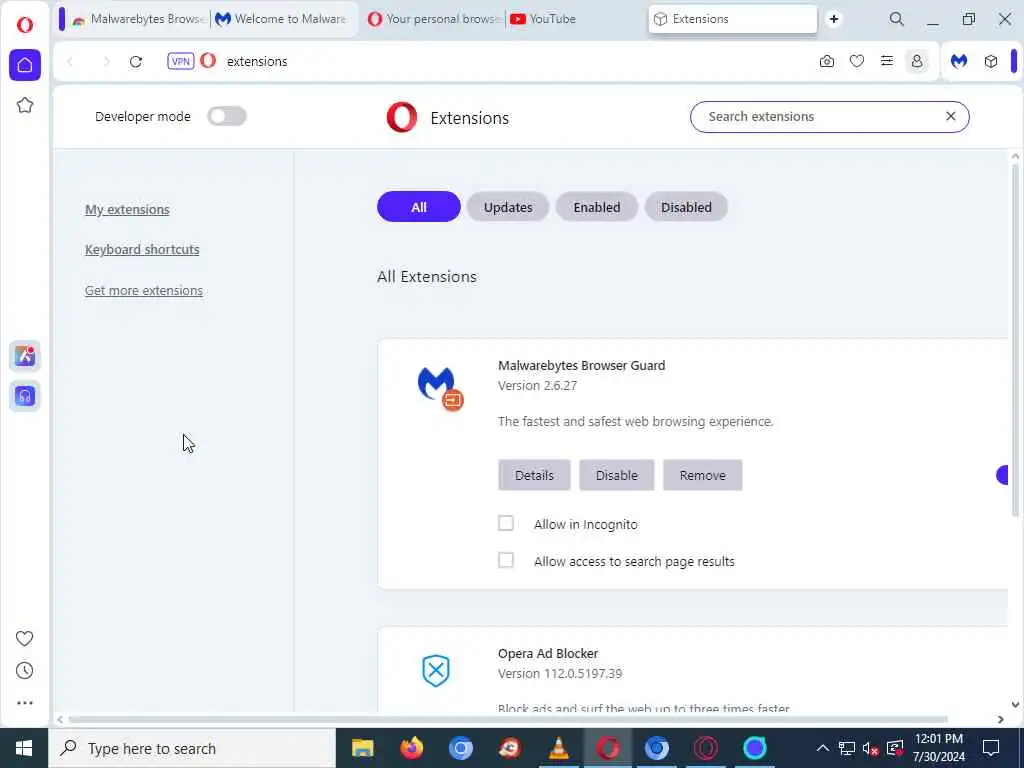The height and width of the screenshot is (768, 1024).
Task: Open the sidebar three-dots setup menu
Action: pos(25,703)
